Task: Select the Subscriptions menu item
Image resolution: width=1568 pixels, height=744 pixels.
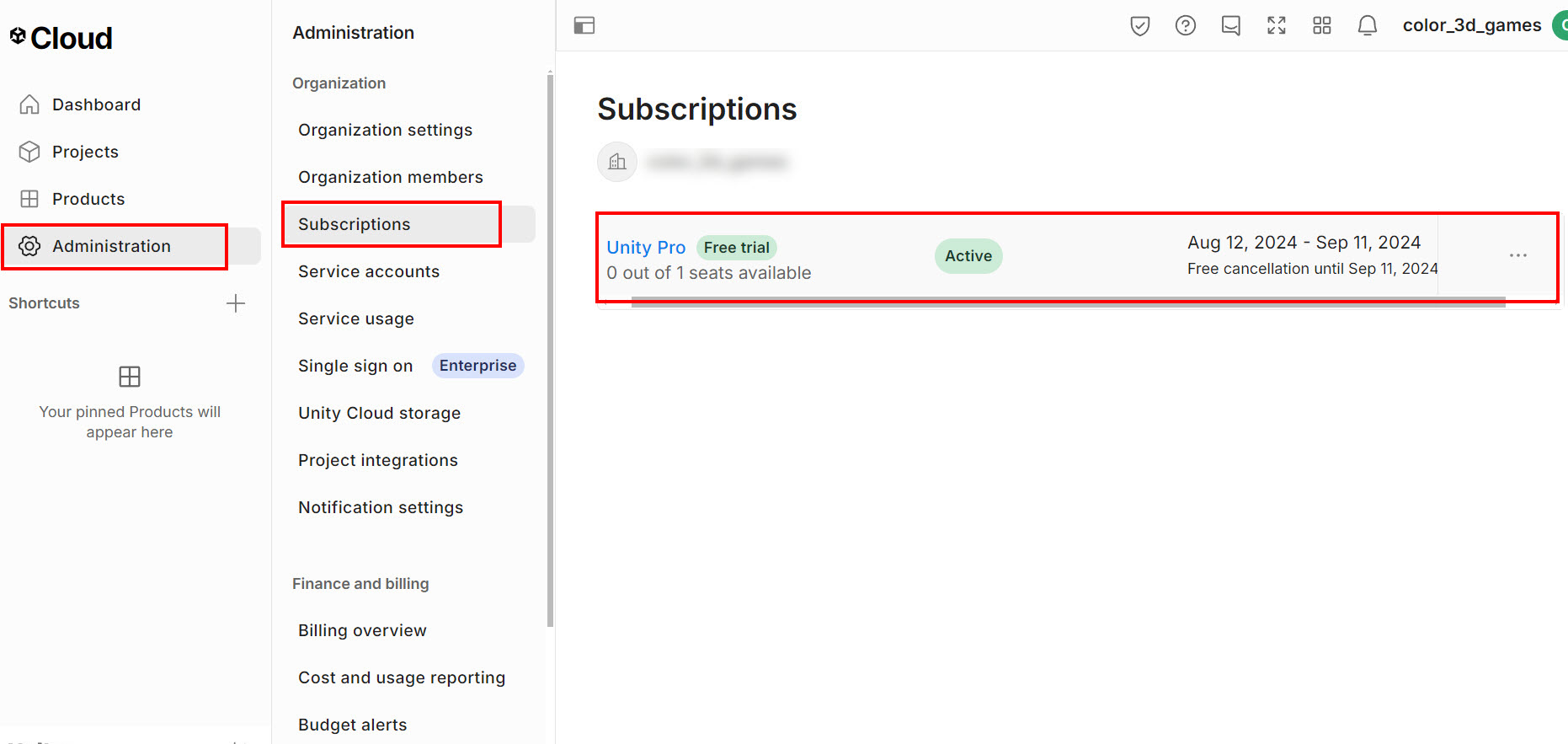Action: coord(408,224)
